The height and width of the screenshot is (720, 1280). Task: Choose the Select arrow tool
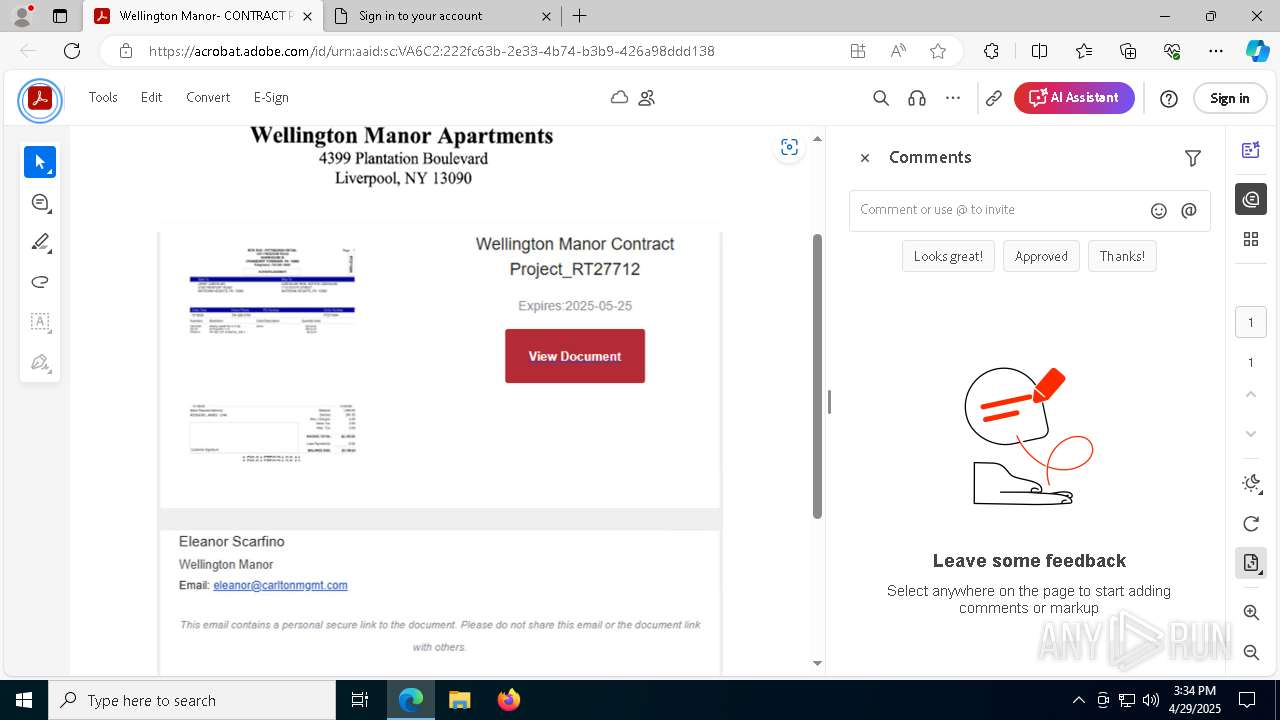click(40, 162)
